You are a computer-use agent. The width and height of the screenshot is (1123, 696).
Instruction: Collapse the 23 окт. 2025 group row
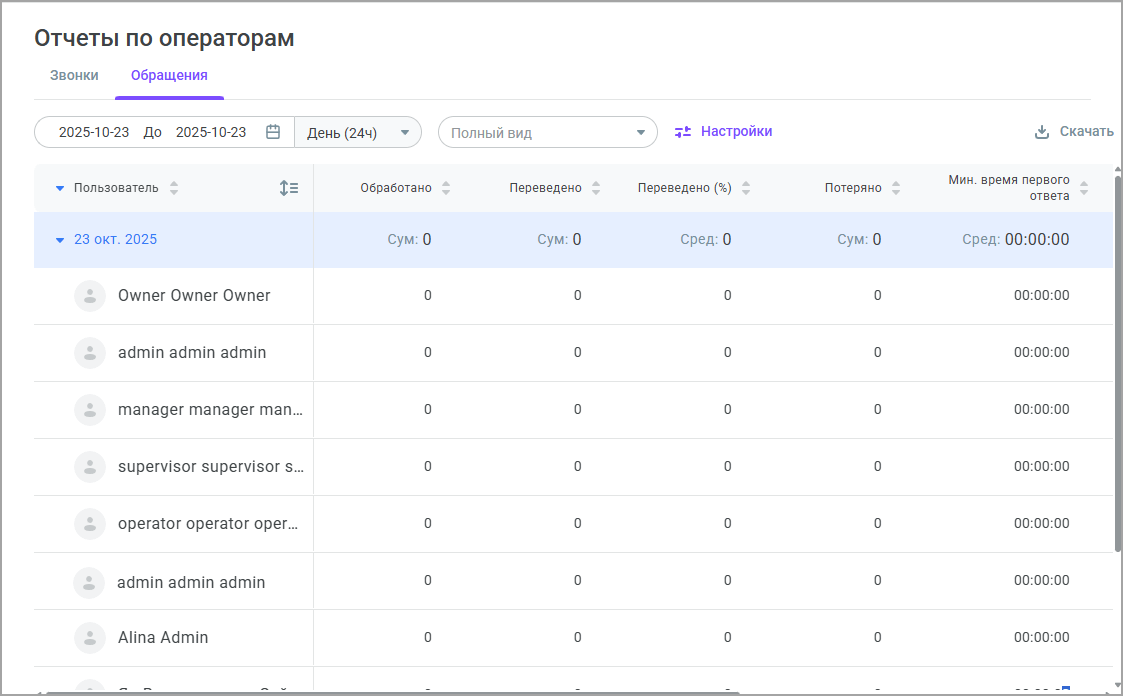(60, 240)
